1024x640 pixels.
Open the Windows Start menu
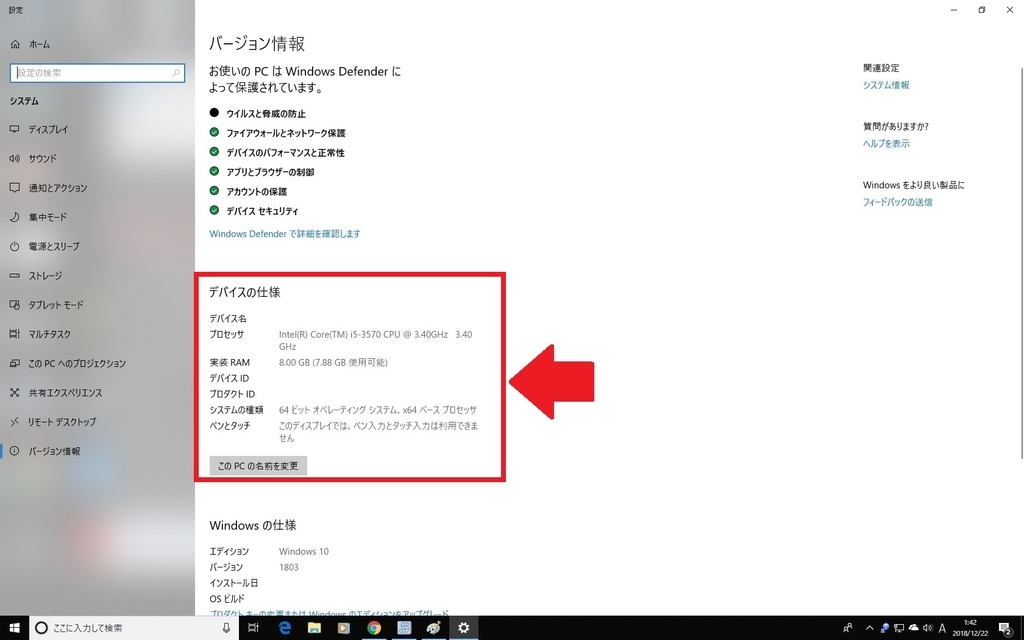14,628
